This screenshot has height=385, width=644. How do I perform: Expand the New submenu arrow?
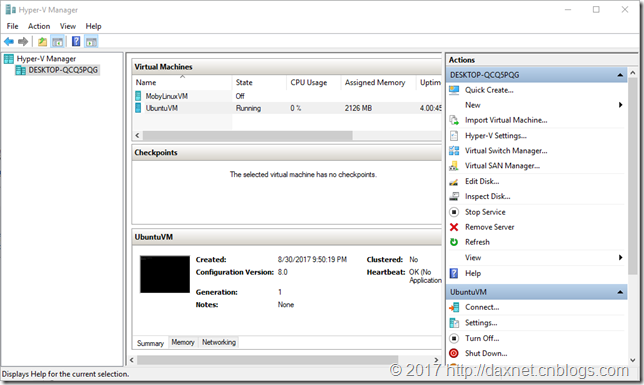620,105
